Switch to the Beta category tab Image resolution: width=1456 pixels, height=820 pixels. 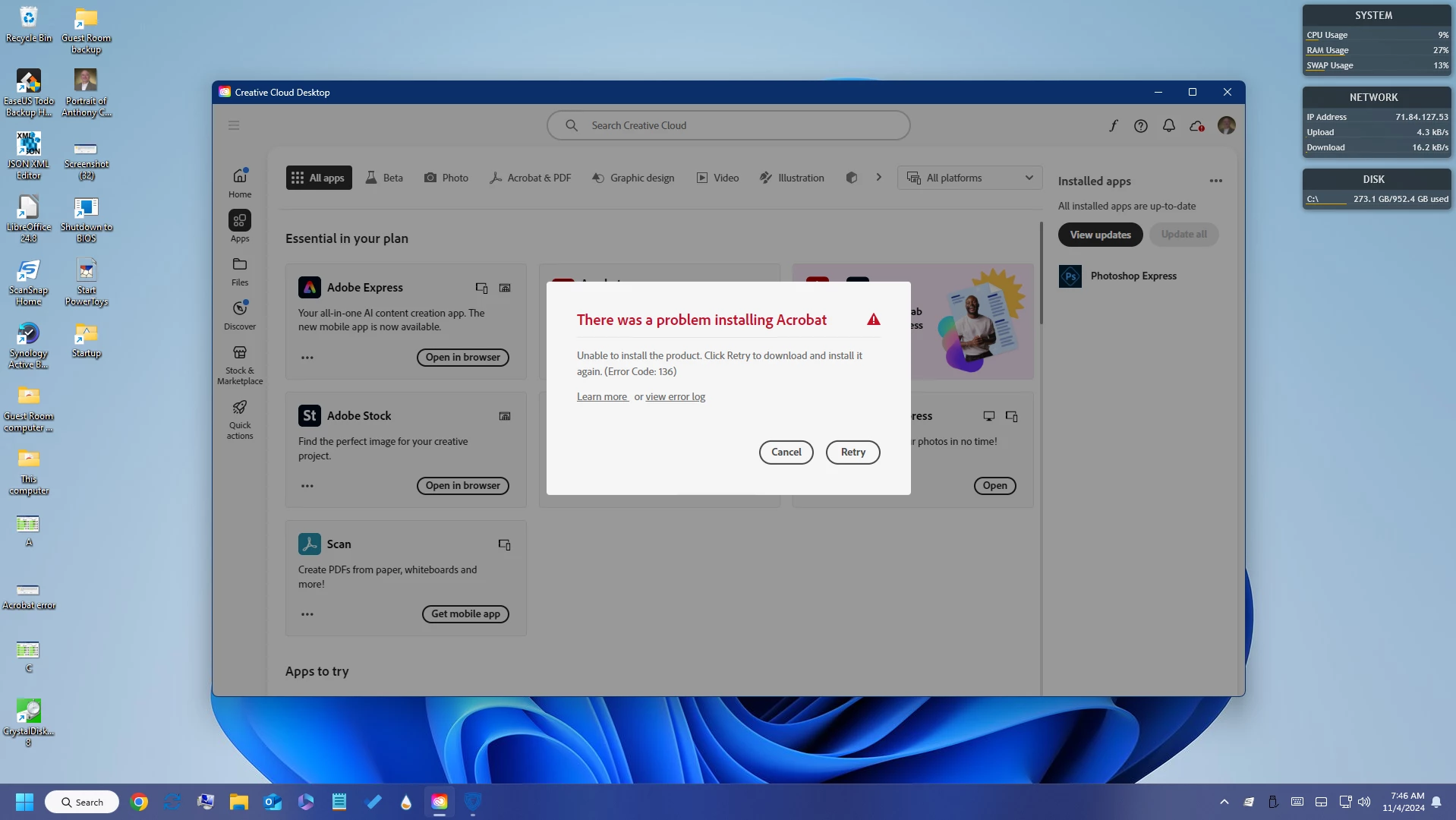coord(384,178)
